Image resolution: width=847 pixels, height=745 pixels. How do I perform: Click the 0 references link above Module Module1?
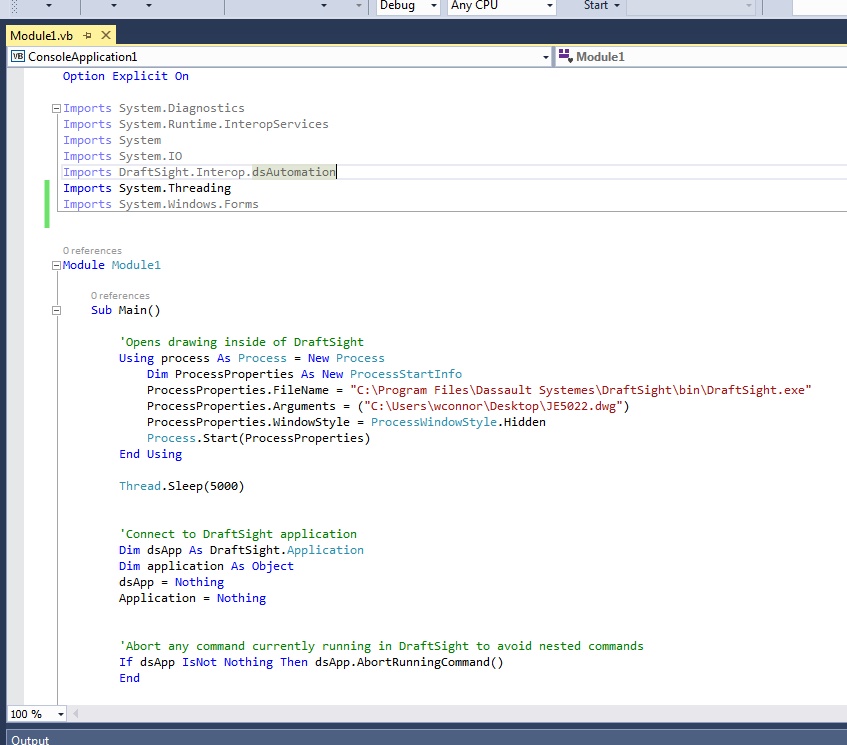[92, 251]
